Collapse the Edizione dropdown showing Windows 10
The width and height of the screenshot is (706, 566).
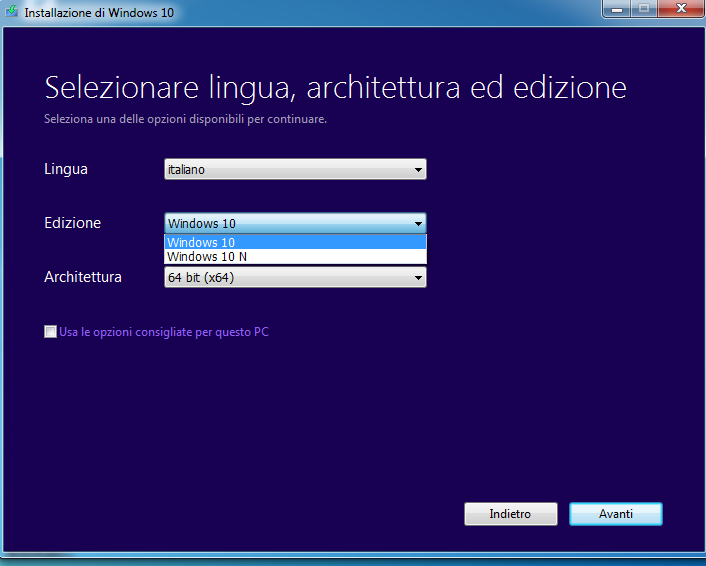(x=295, y=223)
